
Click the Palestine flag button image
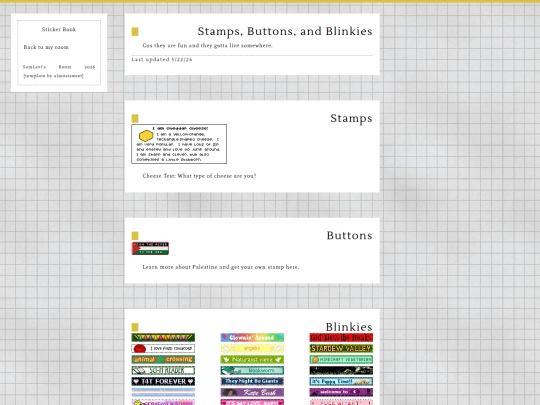pos(150,248)
